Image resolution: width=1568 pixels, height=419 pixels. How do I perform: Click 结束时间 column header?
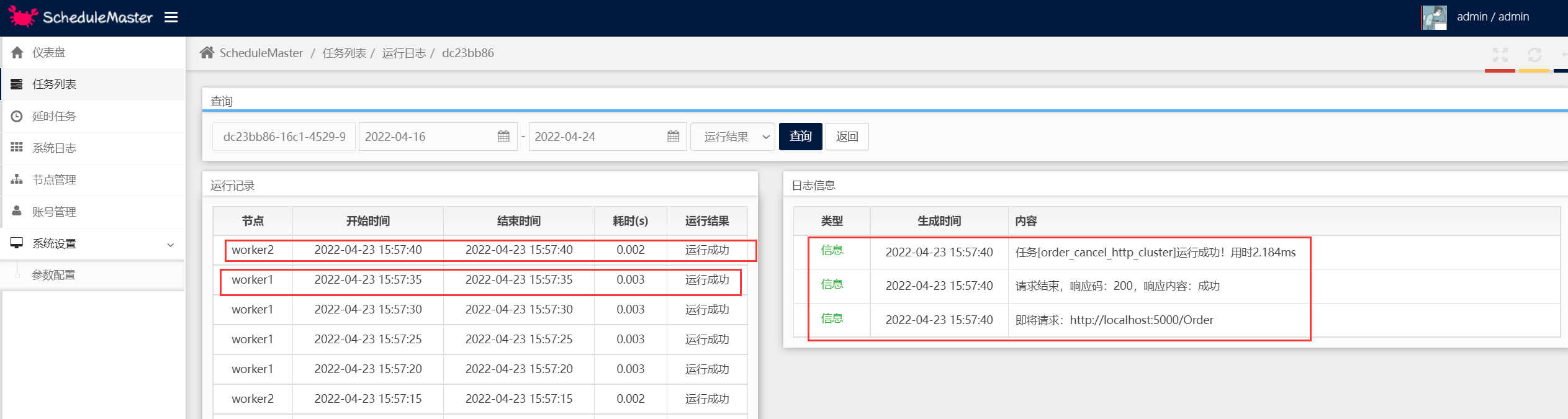(519, 221)
